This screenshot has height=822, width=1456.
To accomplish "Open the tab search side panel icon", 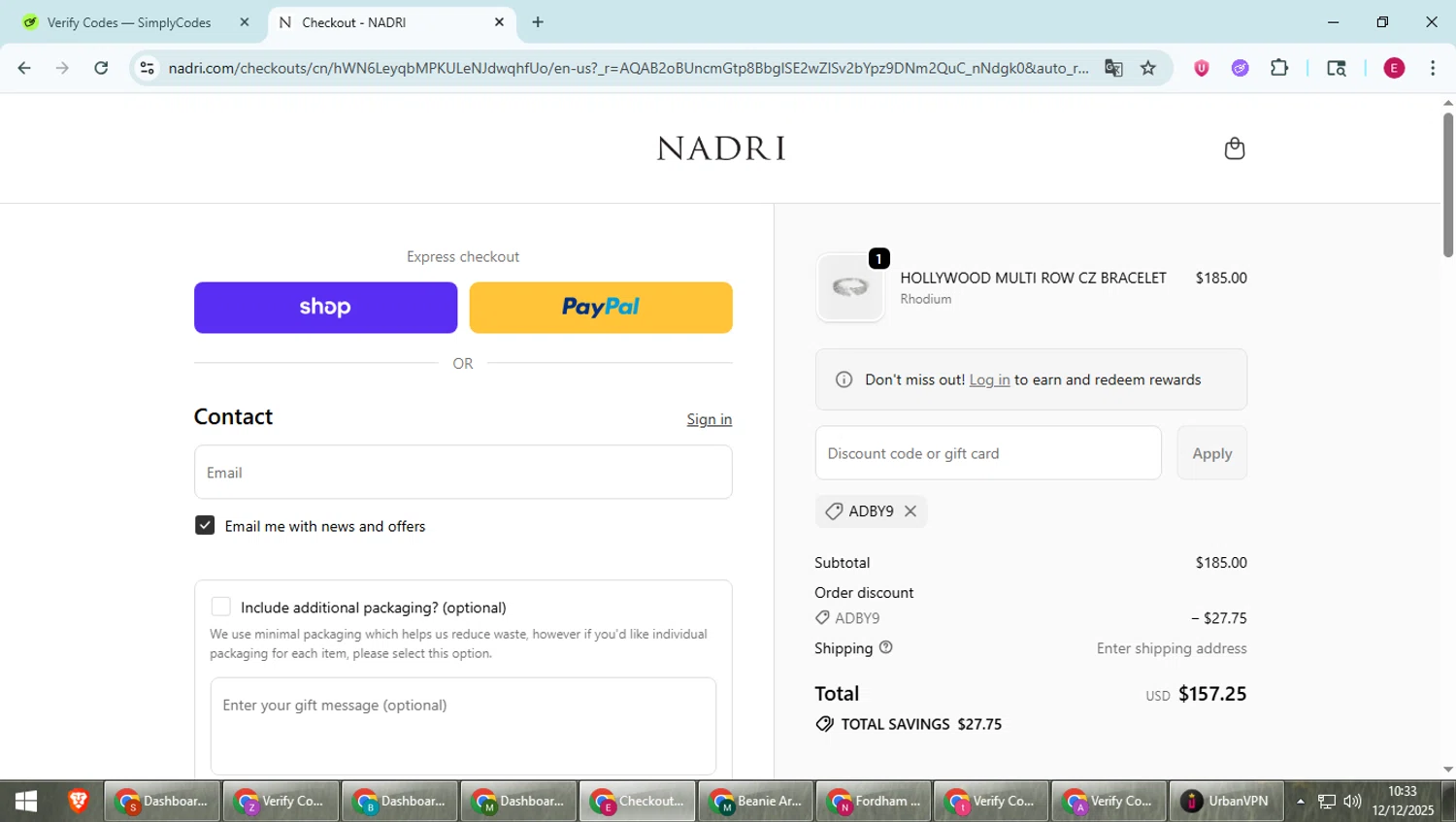I will 1337,68.
